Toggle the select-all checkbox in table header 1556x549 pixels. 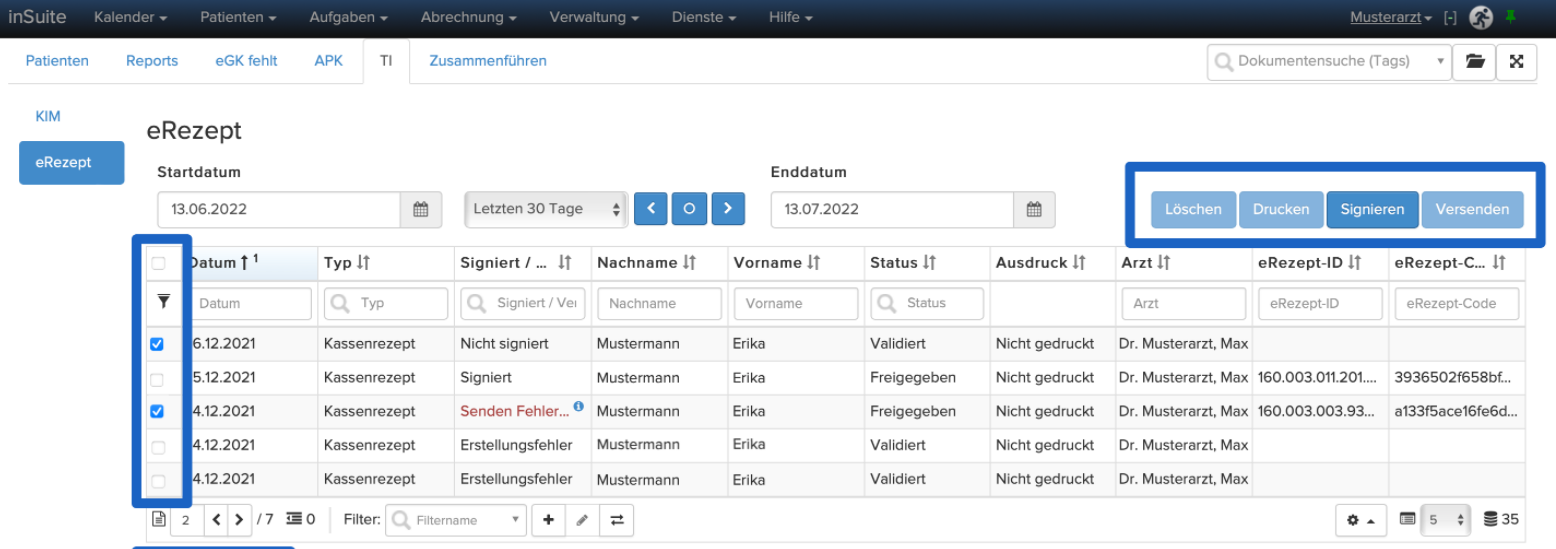coord(158,264)
